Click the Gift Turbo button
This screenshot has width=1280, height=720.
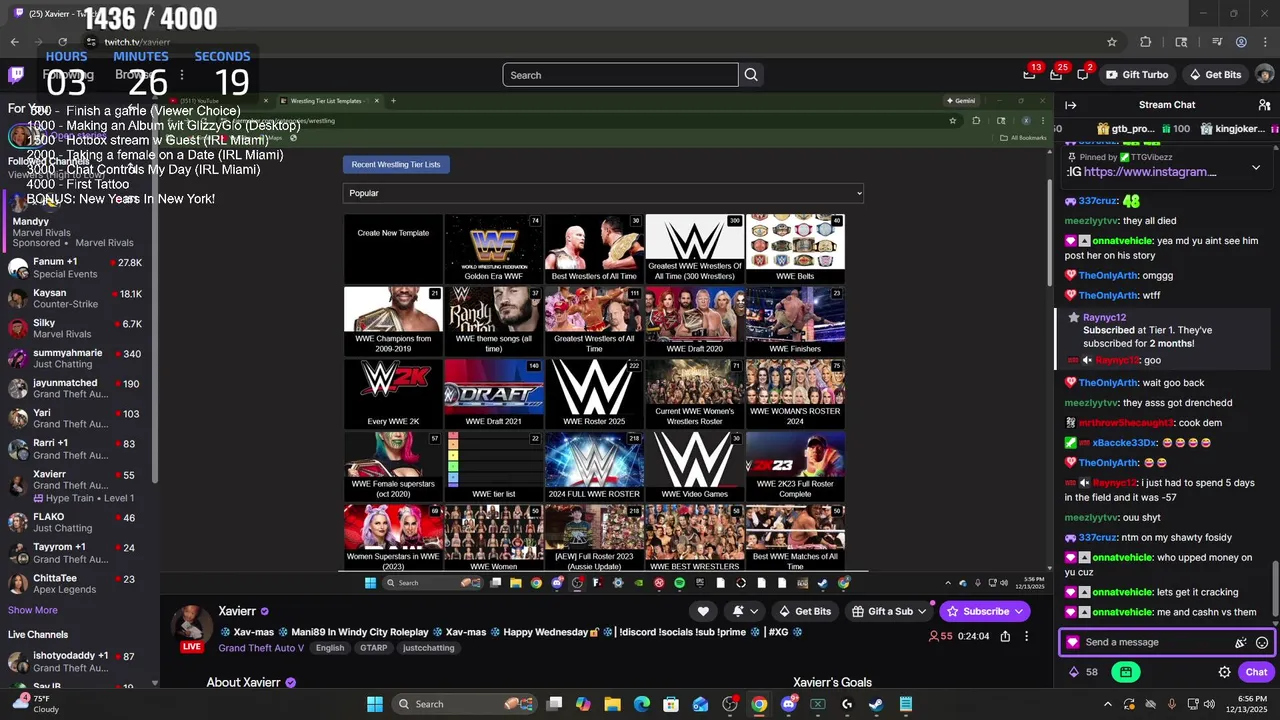coord(1136,75)
